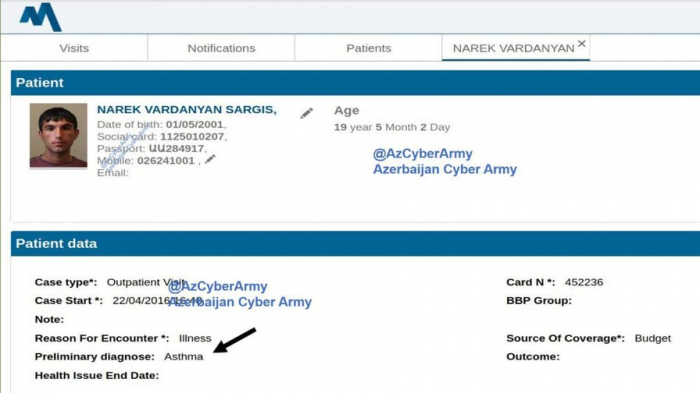
Task: Collapse the Patient data section header
Action: pyautogui.click(x=355, y=243)
